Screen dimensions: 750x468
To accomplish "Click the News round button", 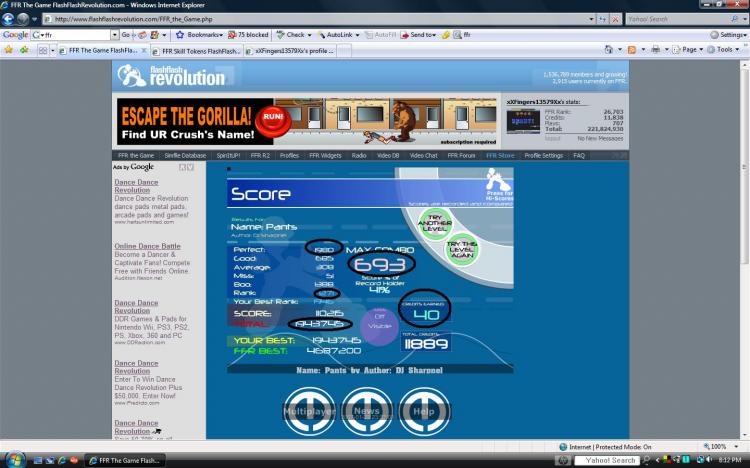I will pos(366,411).
